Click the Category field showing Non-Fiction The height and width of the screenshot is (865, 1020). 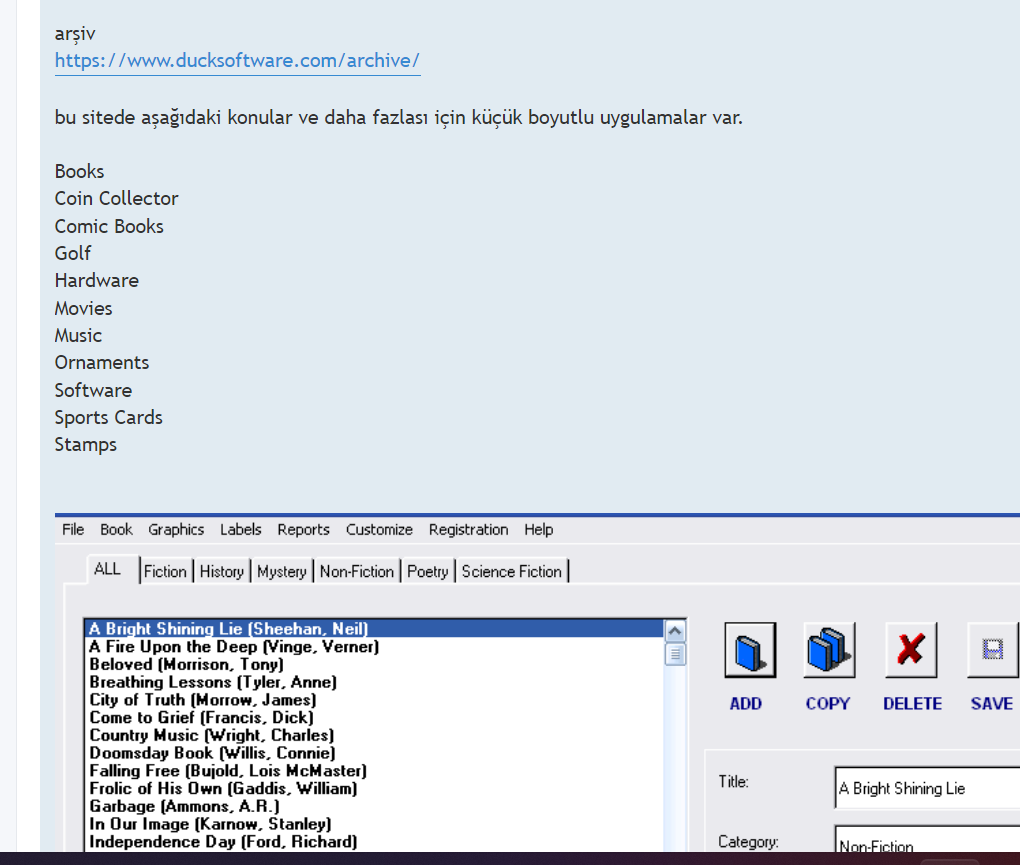[x=927, y=840]
